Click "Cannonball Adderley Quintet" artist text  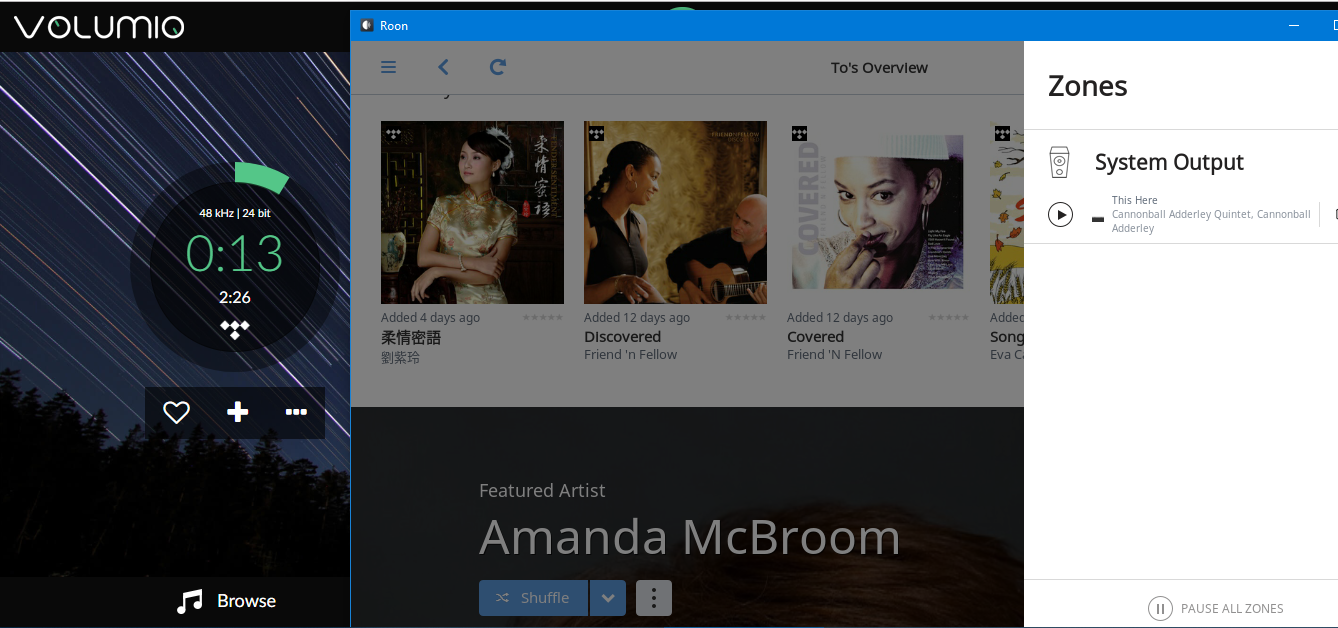click(x=1181, y=214)
